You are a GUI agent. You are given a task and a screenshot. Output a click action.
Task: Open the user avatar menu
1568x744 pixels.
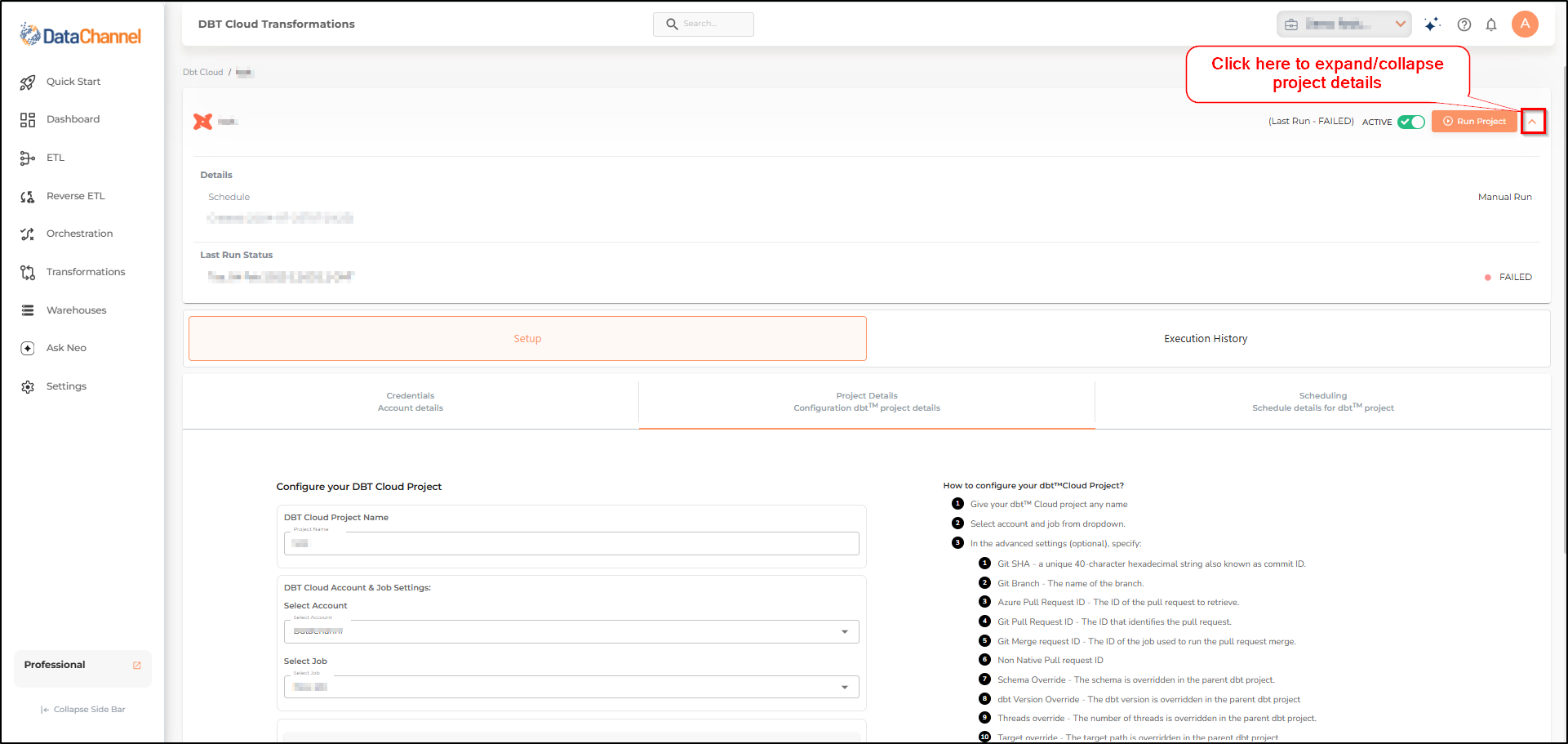[x=1525, y=24]
